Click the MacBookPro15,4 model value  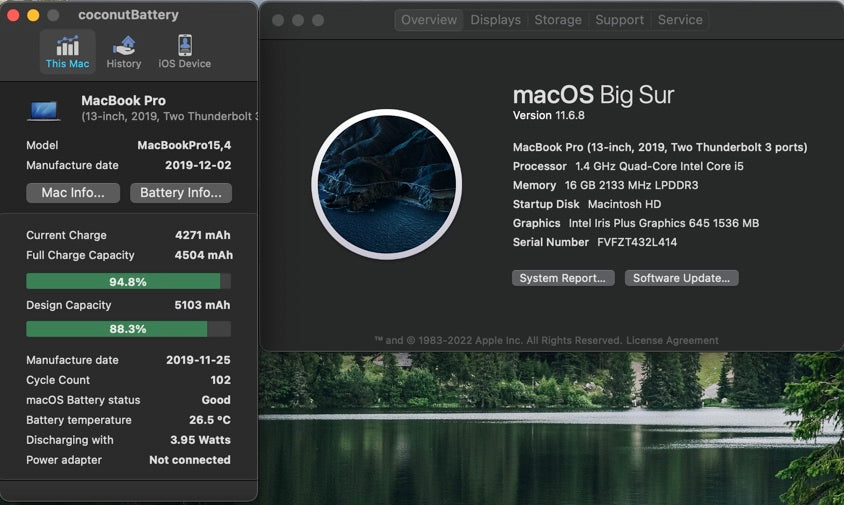pyautogui.click(x=184, y=145)
